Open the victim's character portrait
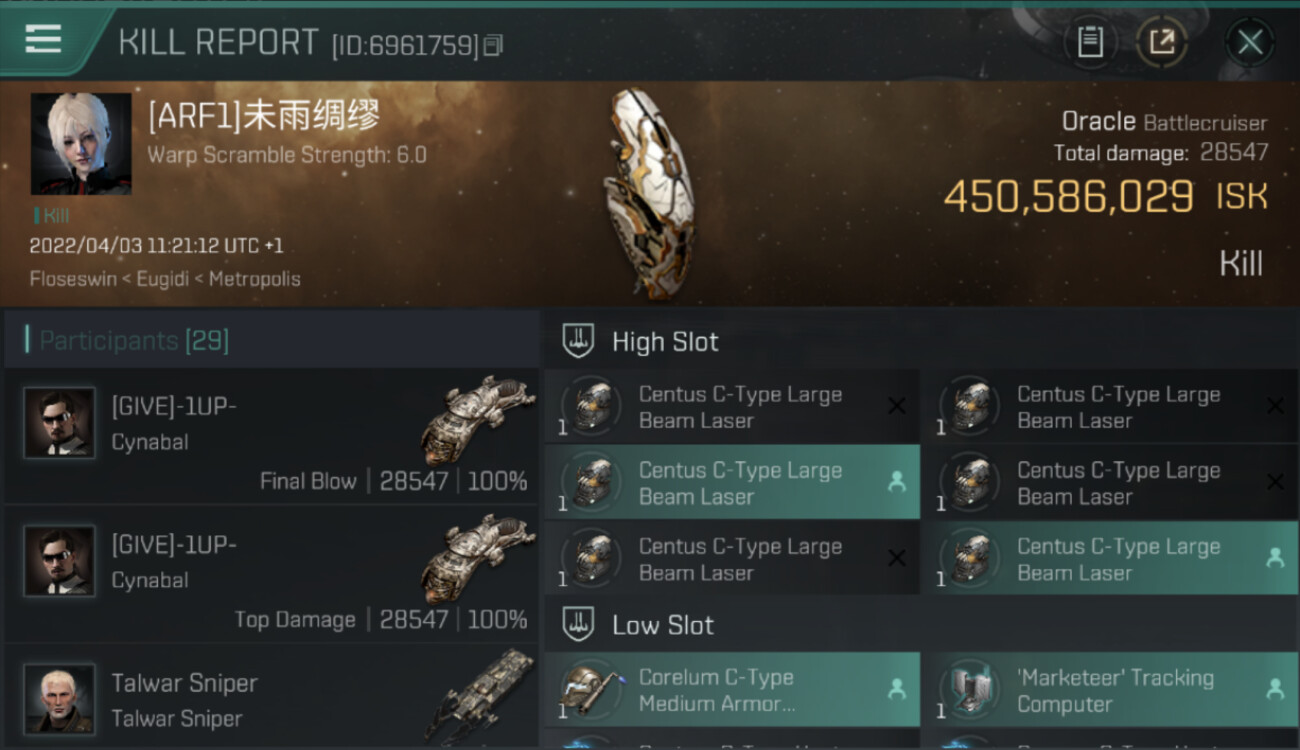The height and width of the screenshot is (750, 1300). (81, 144)
